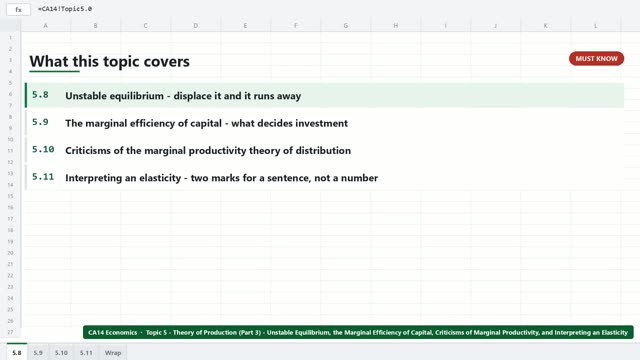This screenshot has height=360, width=640.
Task: Select column F header
Action: tap(296, 25)
